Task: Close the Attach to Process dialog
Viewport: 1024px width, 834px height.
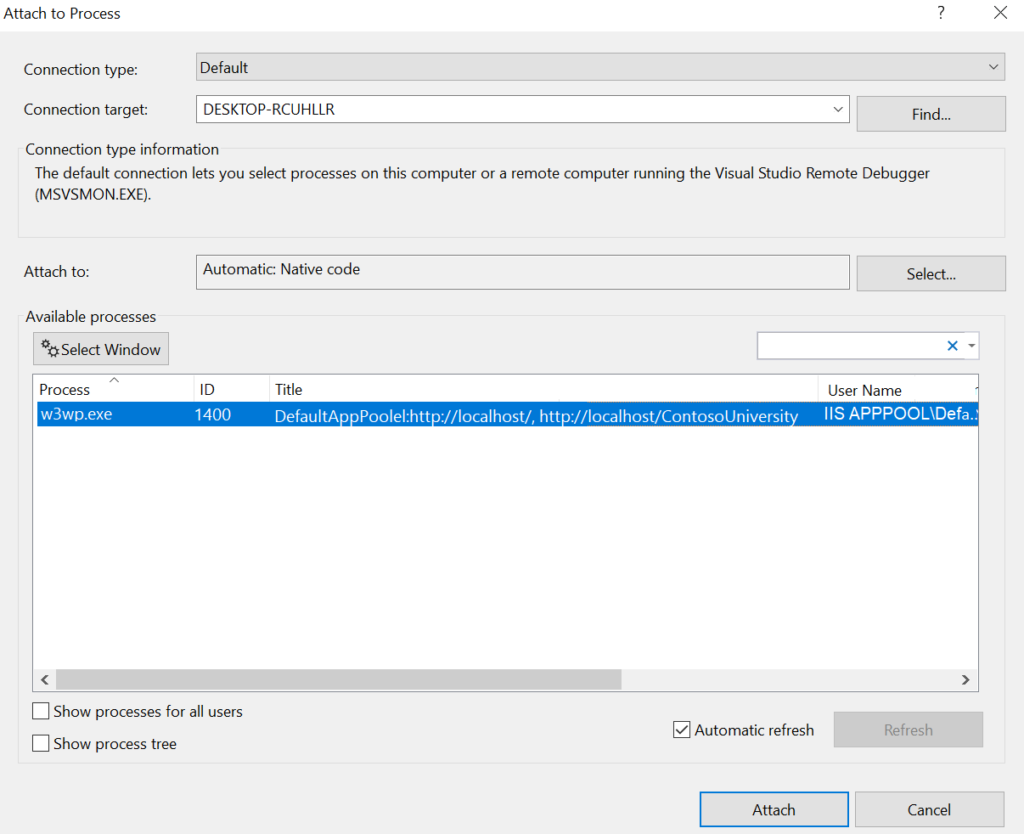Action: [x=1000, y=14]
